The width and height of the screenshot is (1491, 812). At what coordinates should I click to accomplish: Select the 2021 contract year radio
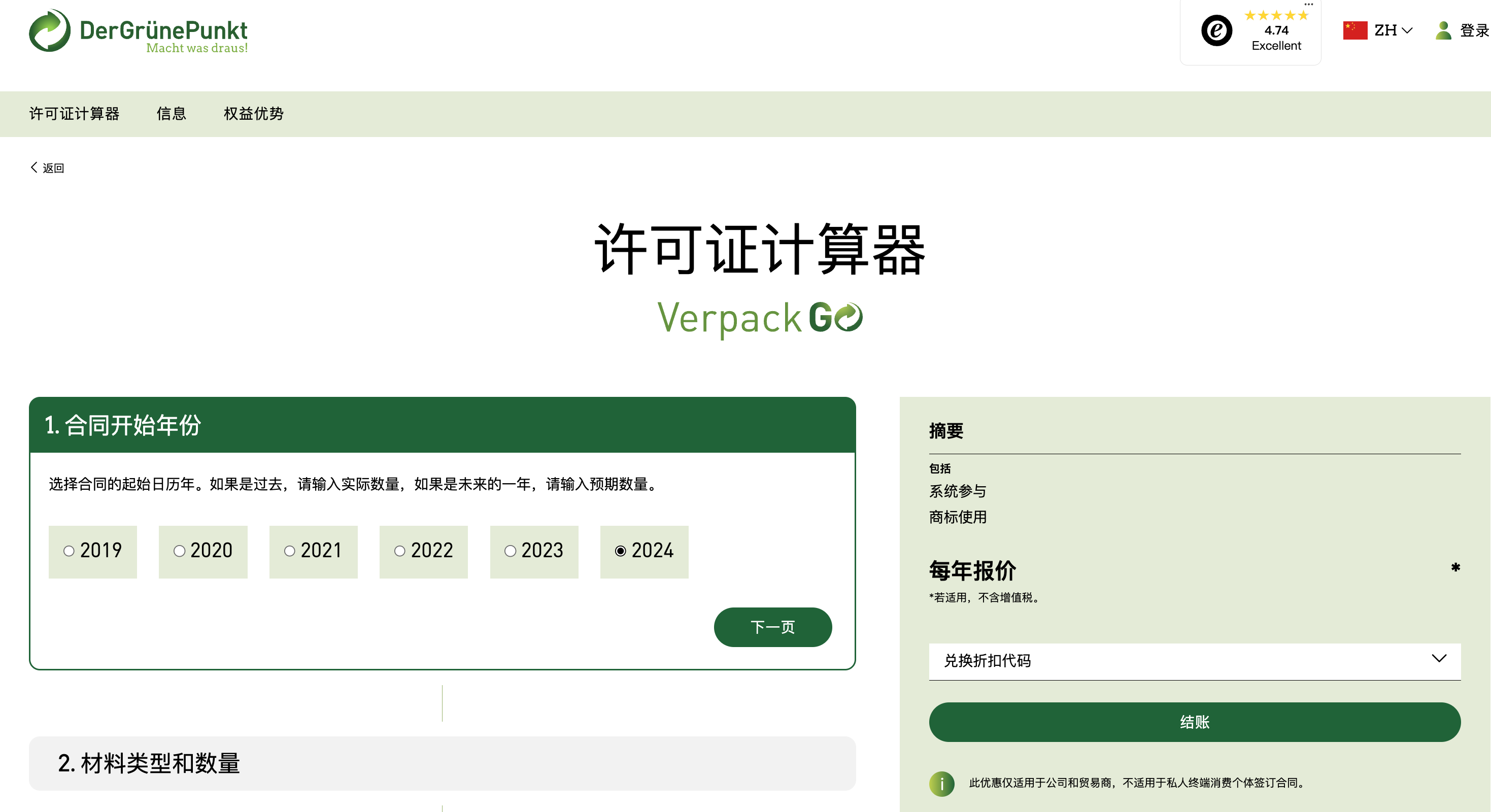(x=289, y=551)
